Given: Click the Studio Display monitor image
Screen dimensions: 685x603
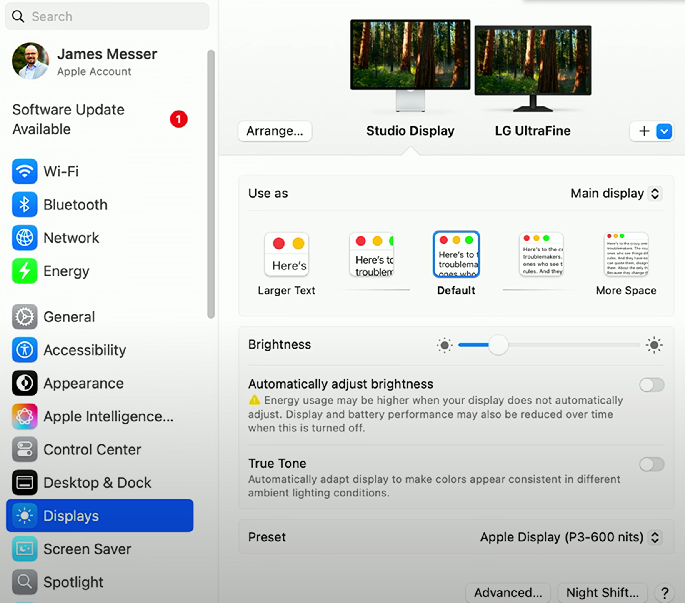Looking at the screenshot, I should [410, 65].
